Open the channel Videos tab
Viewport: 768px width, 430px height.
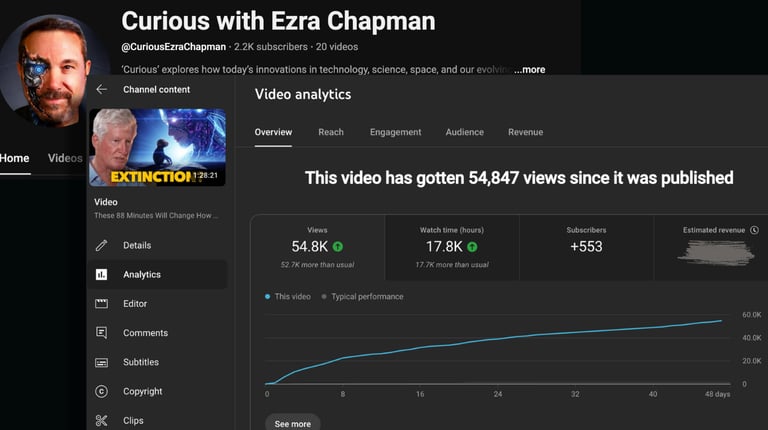pyautogui.click(x=65, y=158)
